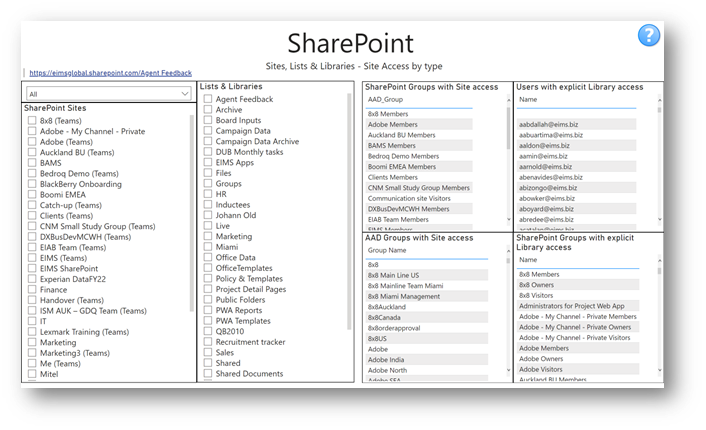The width and height of the screenshot is (706, 430).
Task: Select the Handover (Teams) site checkbox
Action: [32, 300]
